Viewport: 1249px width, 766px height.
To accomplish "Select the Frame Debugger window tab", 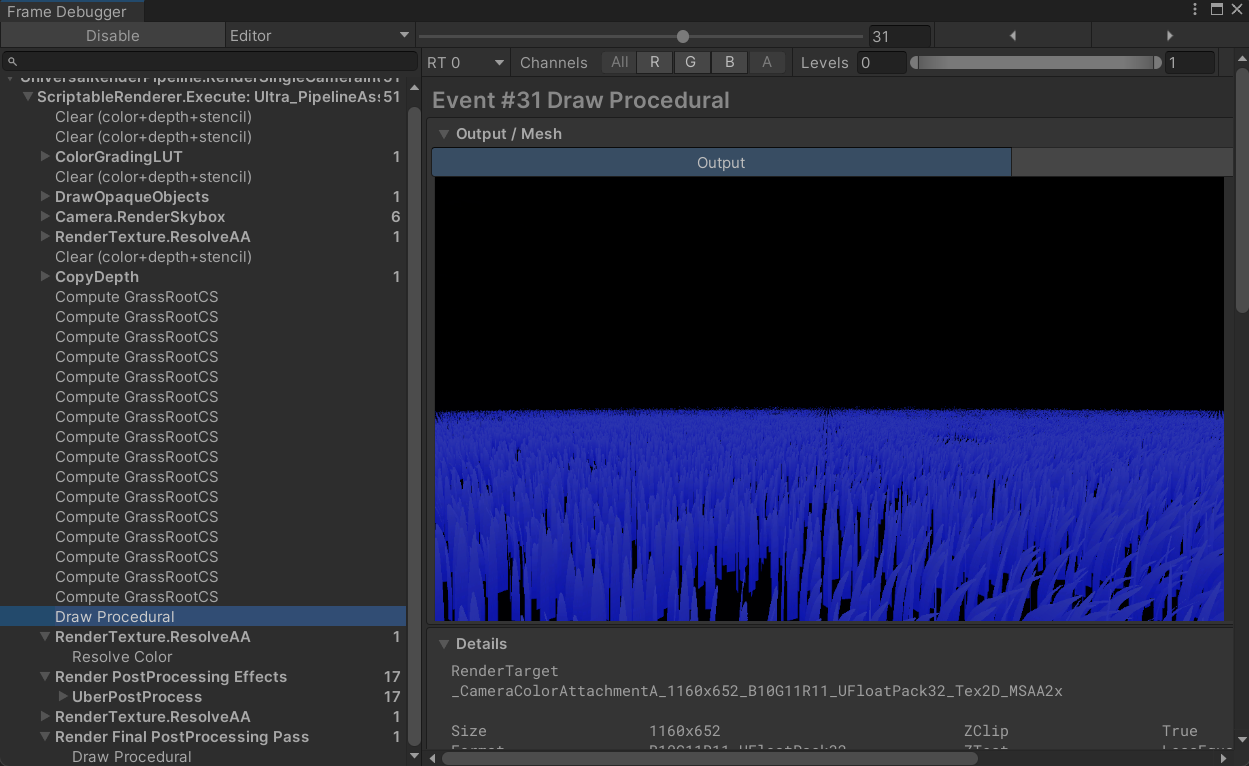I will coord(67,12).
